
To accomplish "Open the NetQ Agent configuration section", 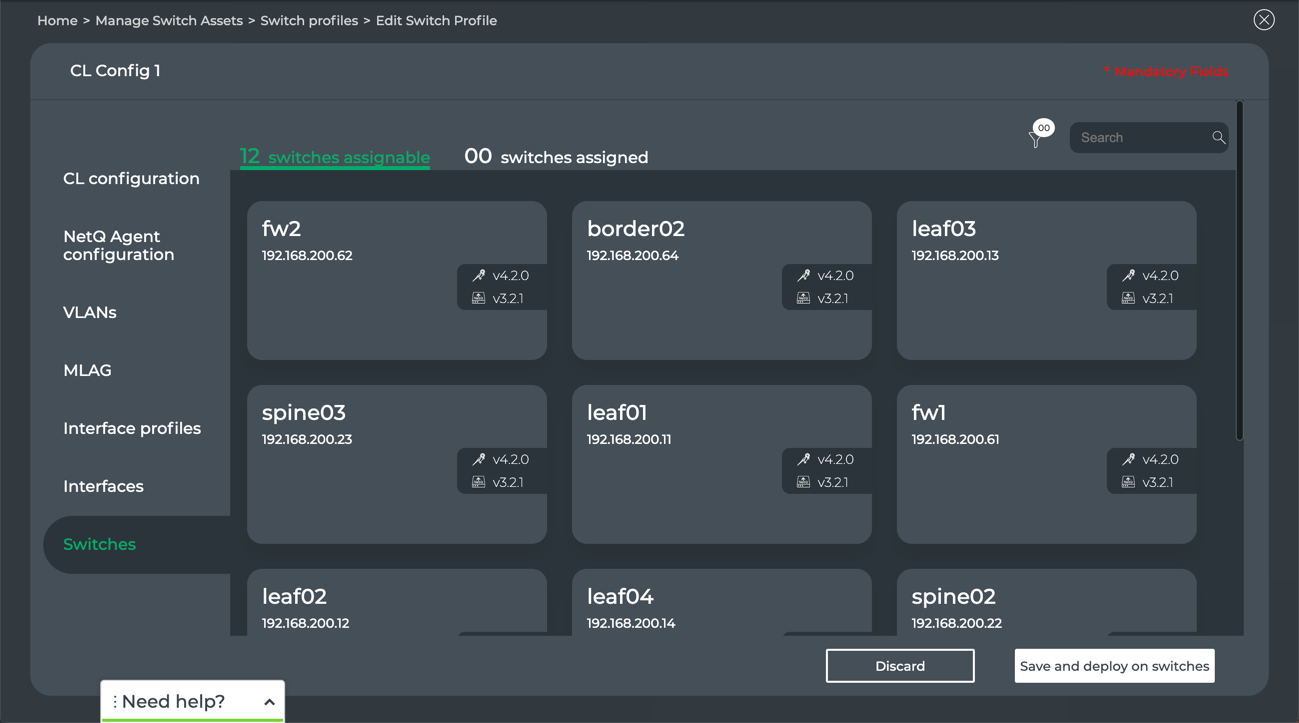I will pyautogui.click(x=119, y=246).
